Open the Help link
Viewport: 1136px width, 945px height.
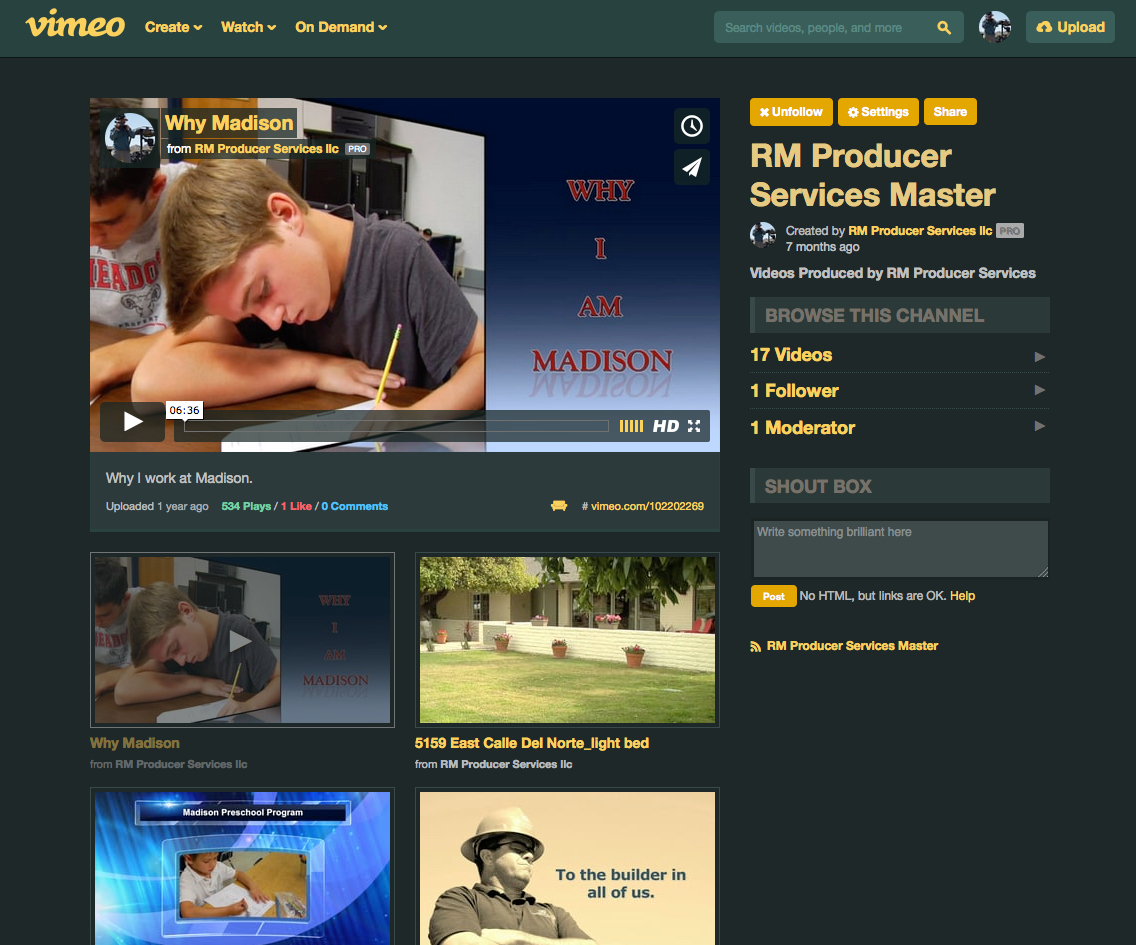pos(962,596)
